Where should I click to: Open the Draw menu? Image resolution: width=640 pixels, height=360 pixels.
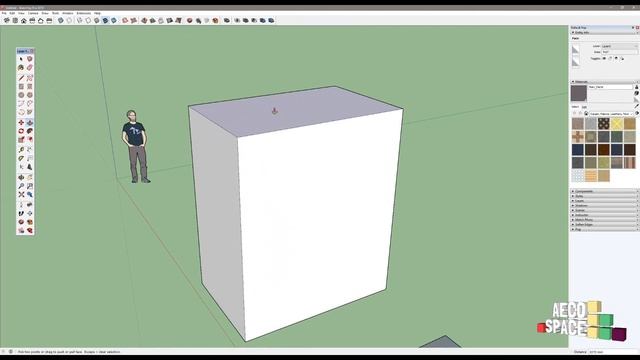(x=45, y=13)
